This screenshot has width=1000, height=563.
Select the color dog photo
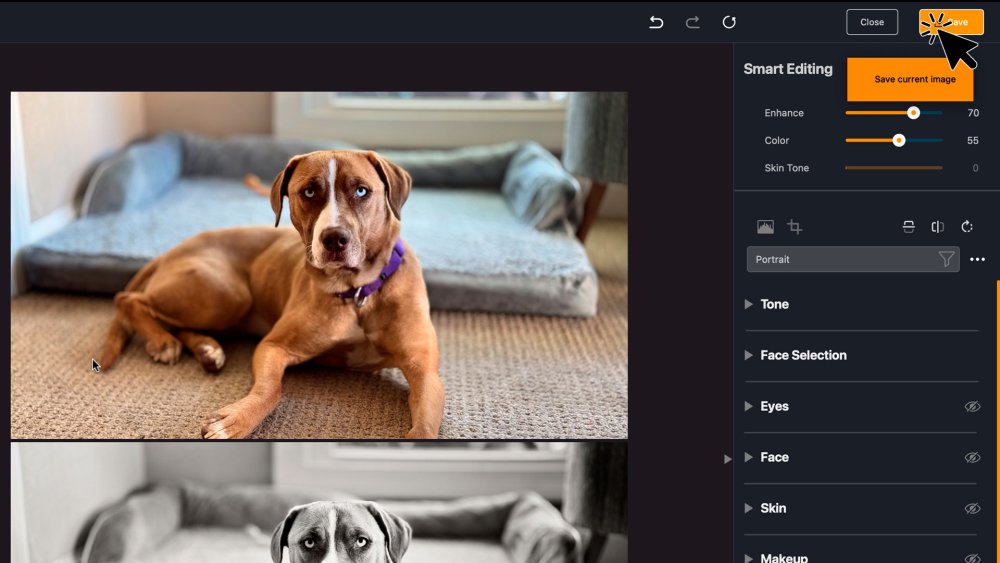[x=319, y=265]
